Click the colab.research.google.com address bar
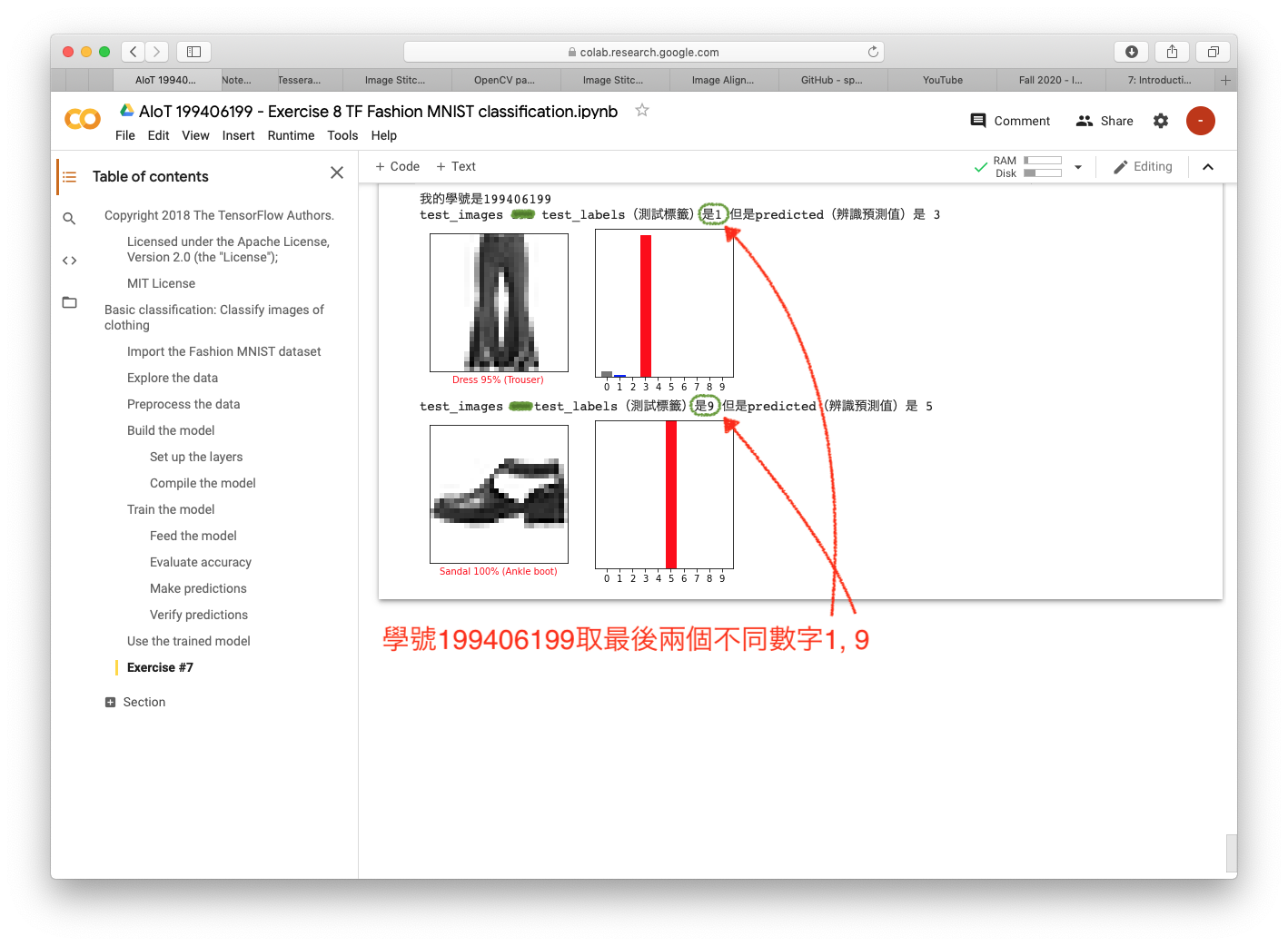Image resolution: width=1288 pixels, height=946 pixels. click(x=643, y=52)
